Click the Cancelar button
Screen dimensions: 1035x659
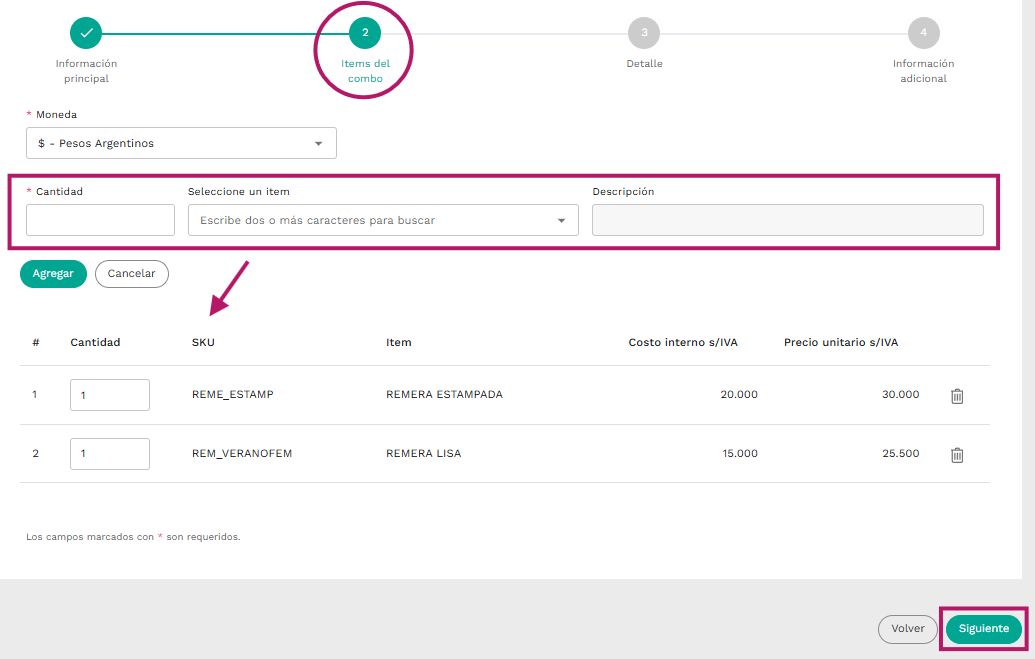(x=131, y=273)
